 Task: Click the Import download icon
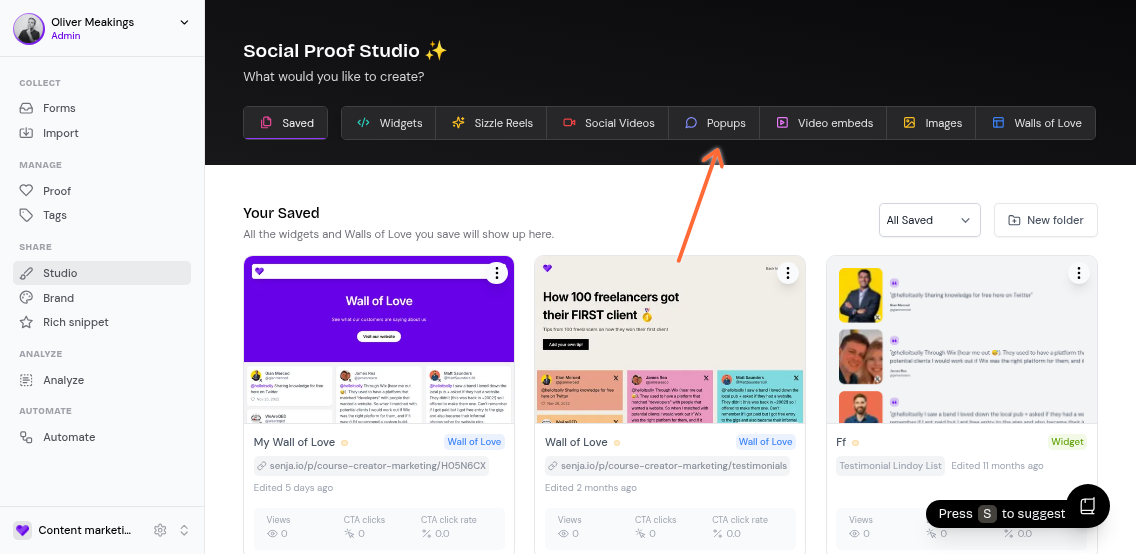pyautogui.click(x=26, y=133)
